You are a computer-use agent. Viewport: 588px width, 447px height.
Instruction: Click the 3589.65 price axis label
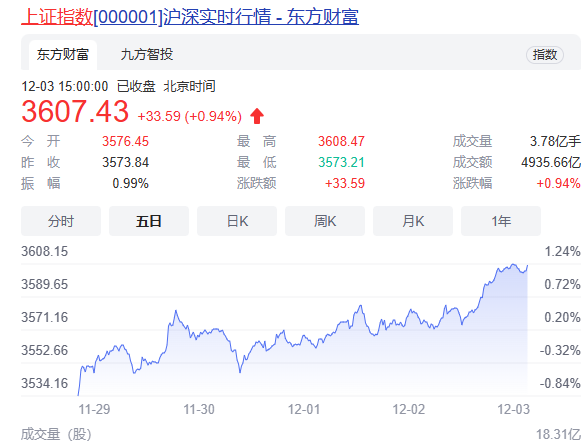click(x=45, y=284)
